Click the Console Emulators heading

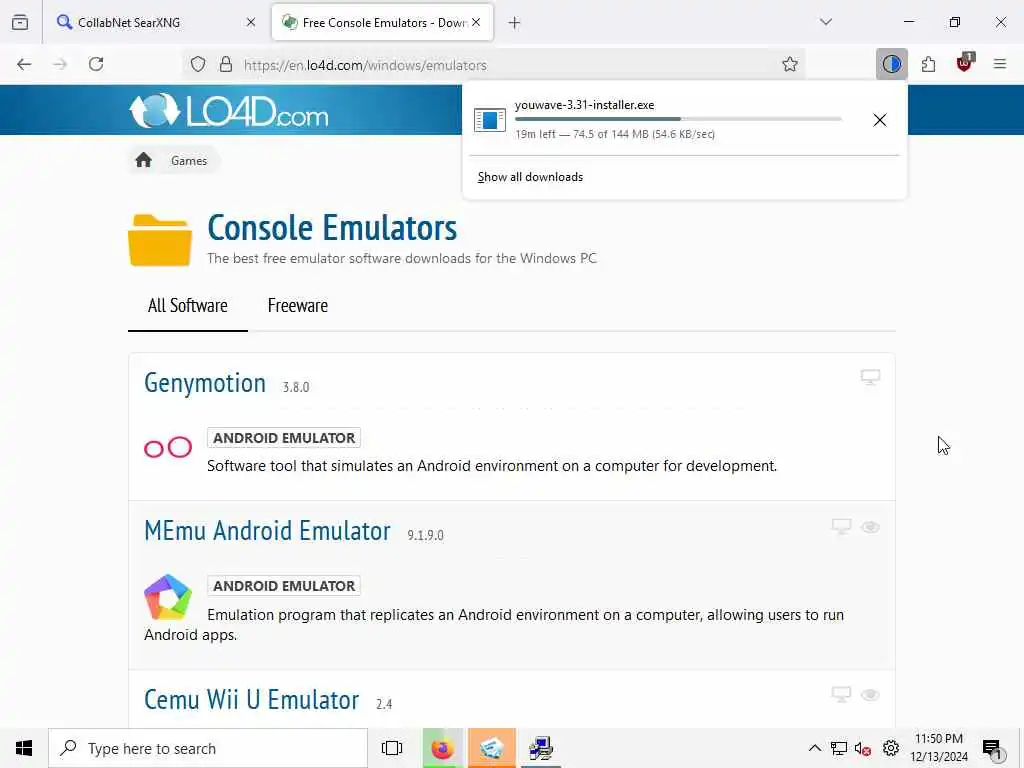pos(332,228)
